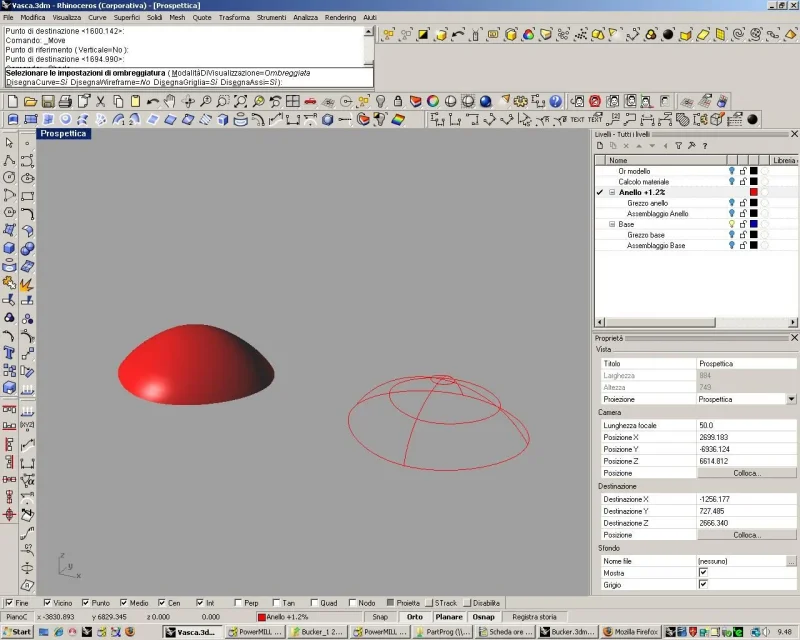Image resolution: width=800 pixels, height=640 pixels.
Task: Open Options with the gear icon
Action: pyautogui.click(x=520, y=101)
